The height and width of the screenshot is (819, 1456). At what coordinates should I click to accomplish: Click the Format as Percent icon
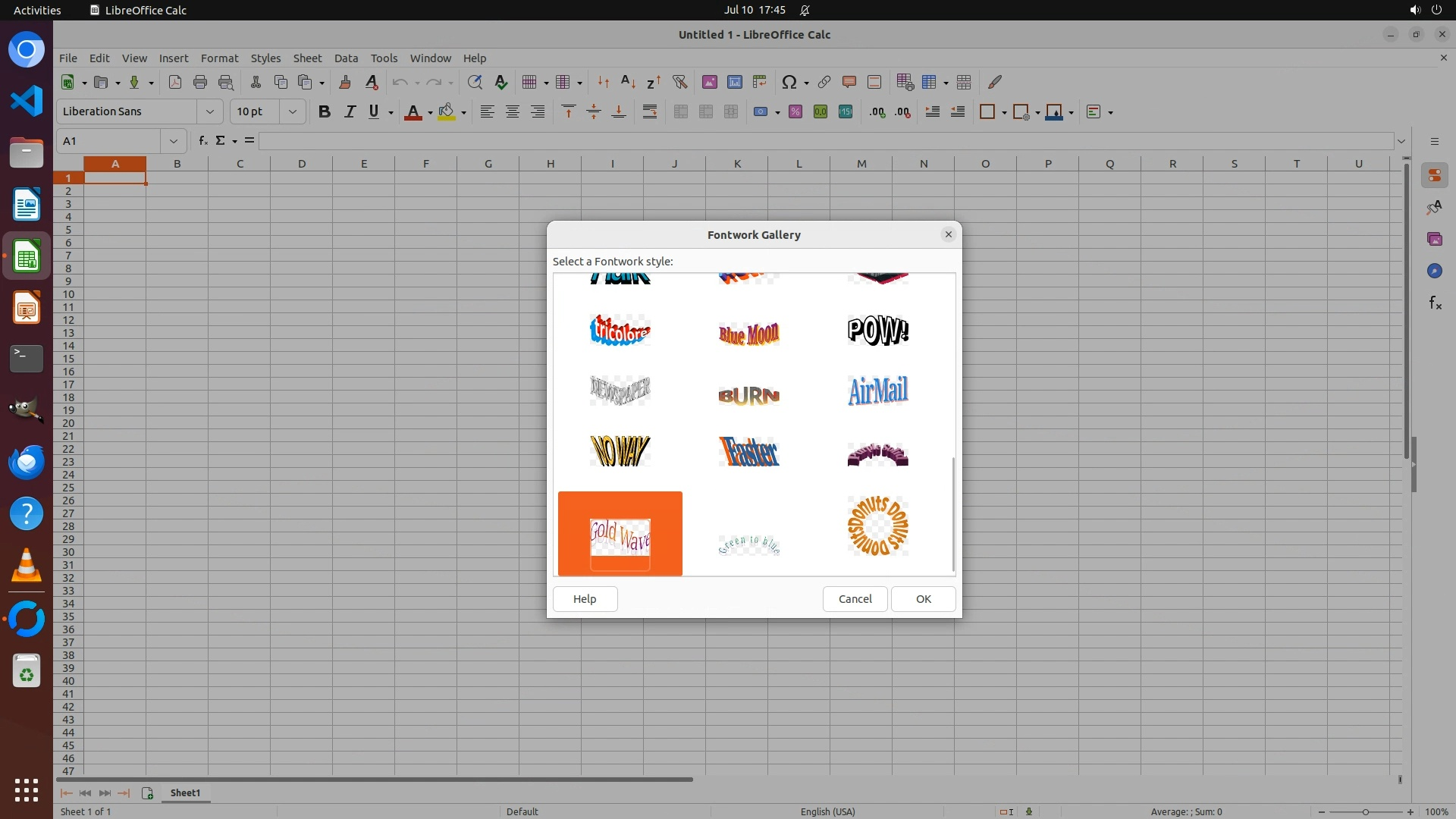point(795,111)
